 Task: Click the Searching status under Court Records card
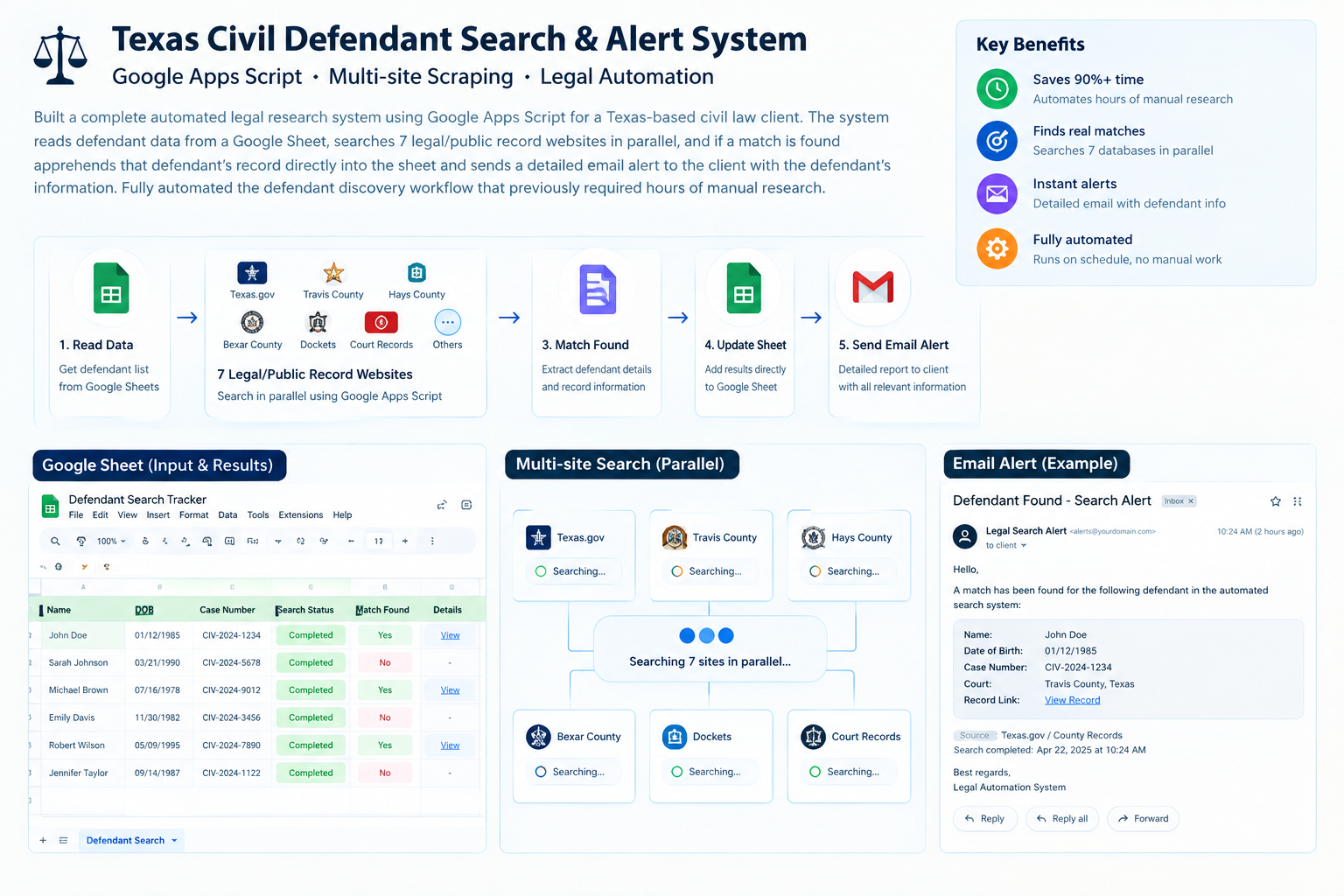(x=847, y=772)
